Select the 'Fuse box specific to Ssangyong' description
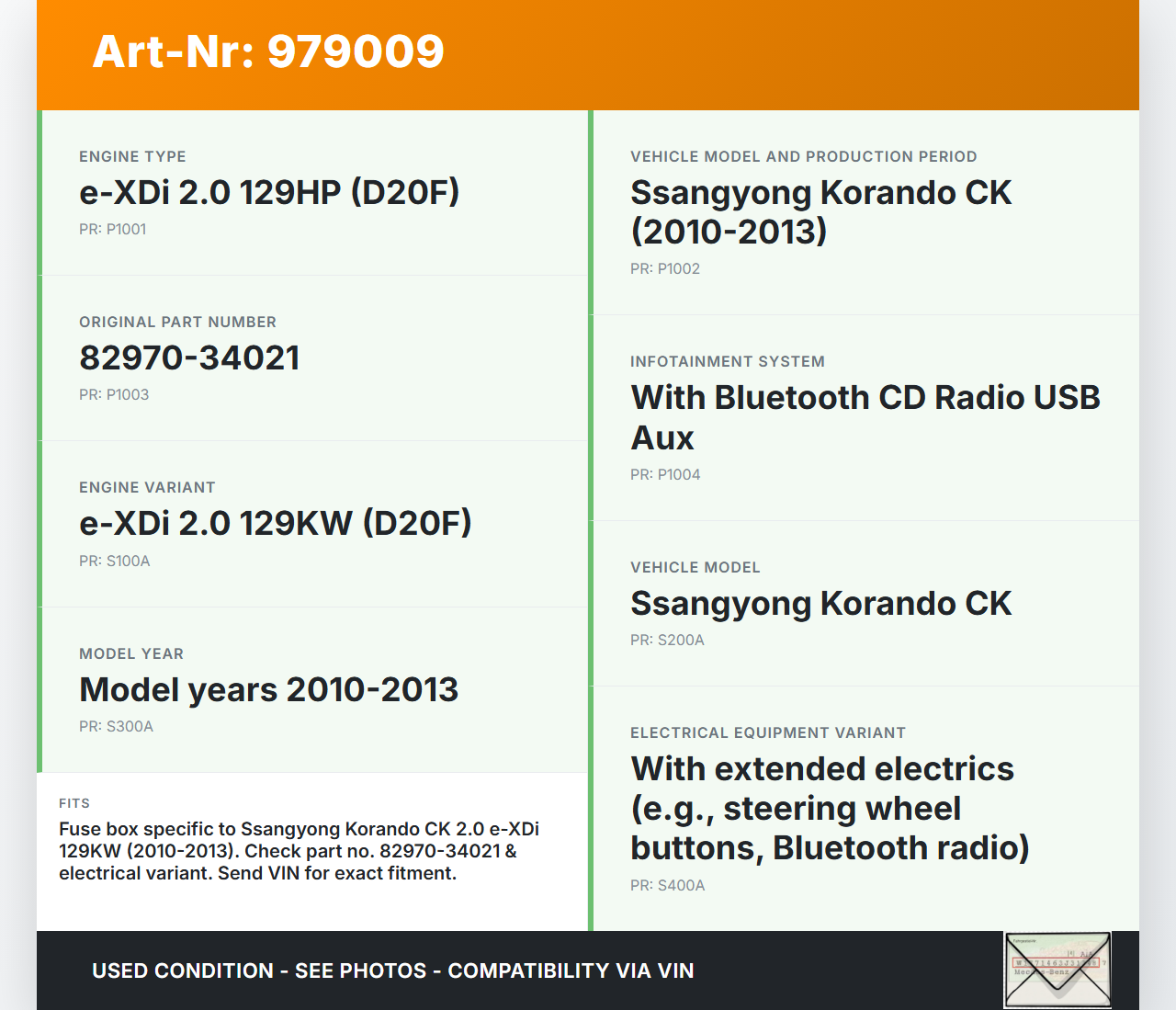The height and width of the screenshot is (1010, 1176). pyautogui.click(x=299, y=851)
